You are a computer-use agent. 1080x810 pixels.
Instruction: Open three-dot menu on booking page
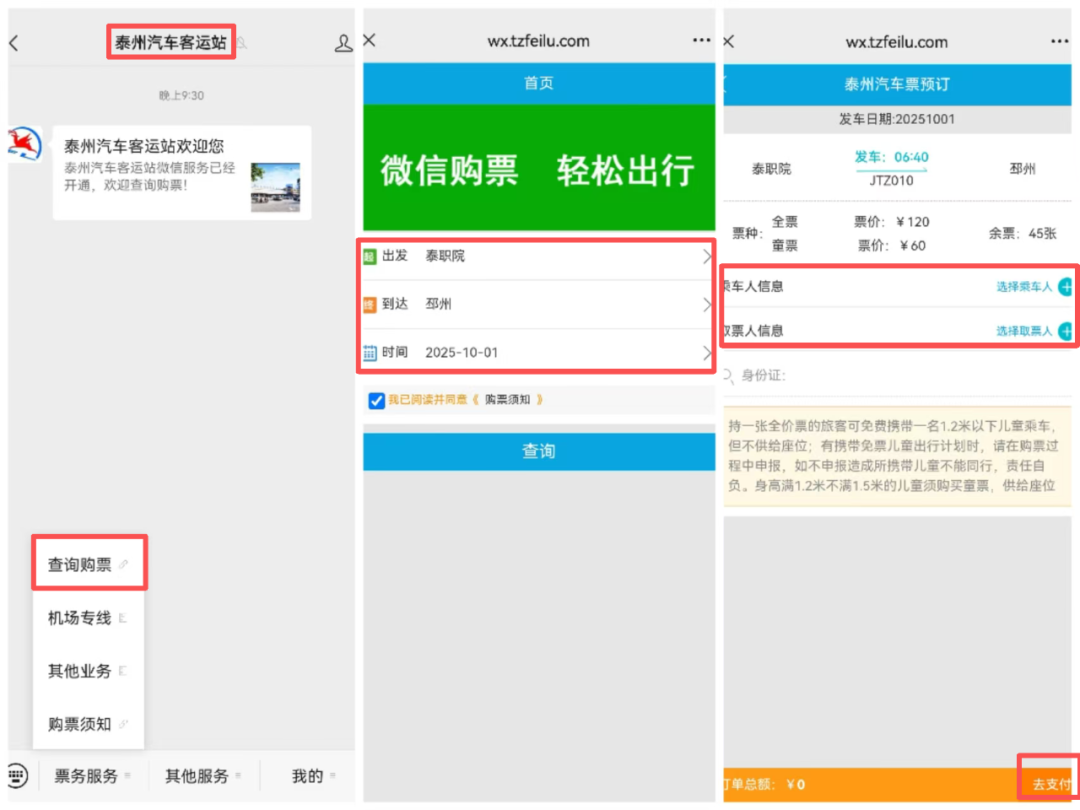(1059, 41)
